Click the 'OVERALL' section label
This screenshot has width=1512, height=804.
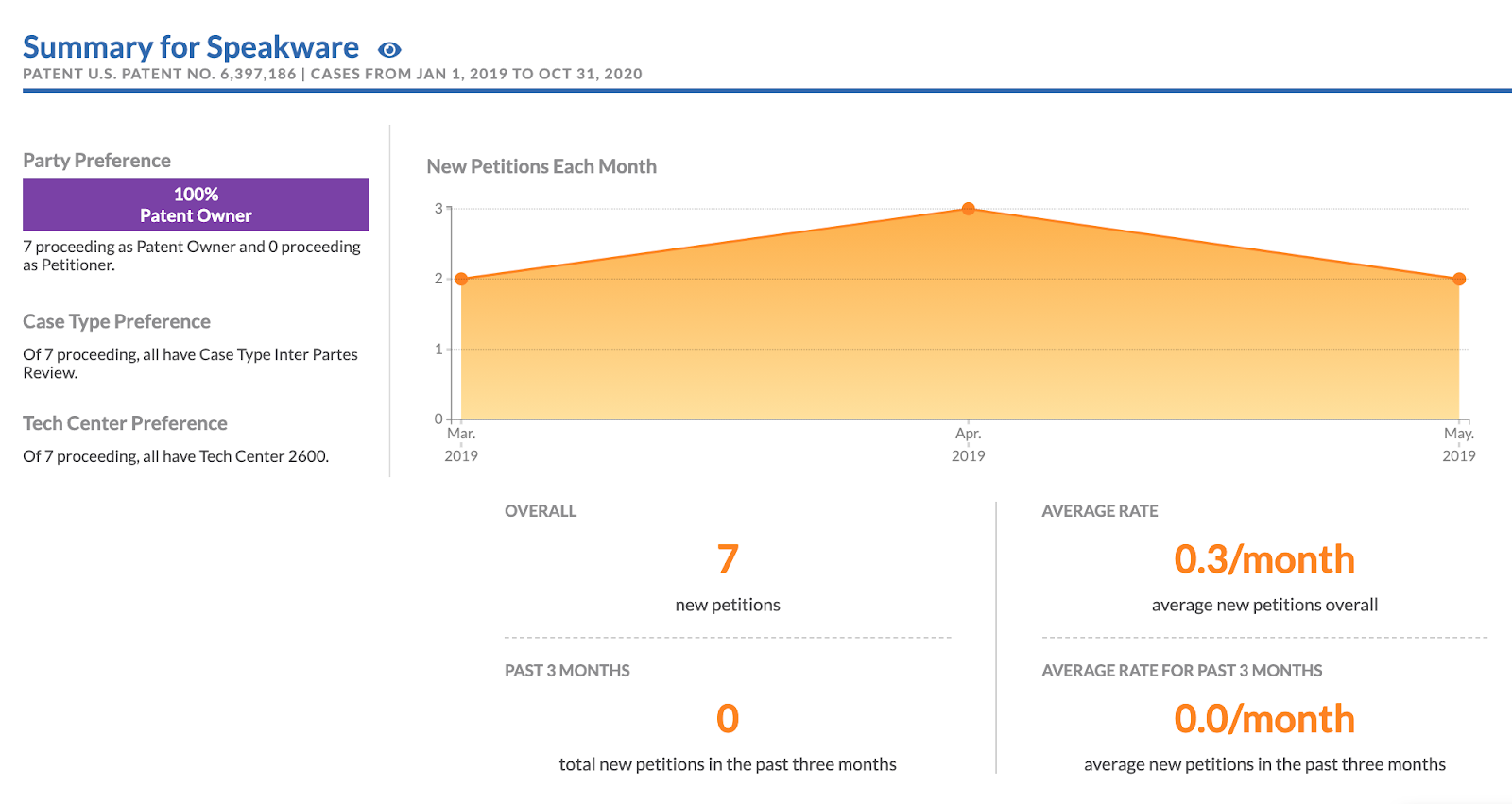[541, 511]
